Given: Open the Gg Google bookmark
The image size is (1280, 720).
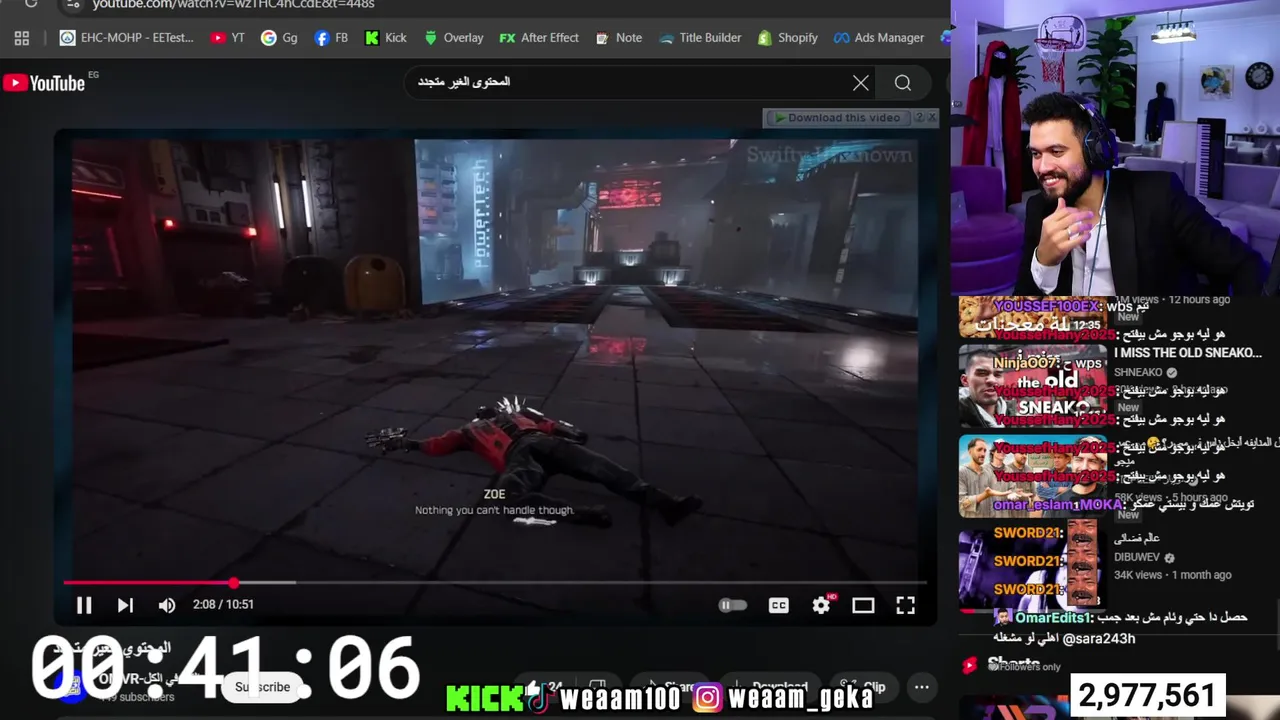Looking at the screenshot, I should tap(280, 38).
